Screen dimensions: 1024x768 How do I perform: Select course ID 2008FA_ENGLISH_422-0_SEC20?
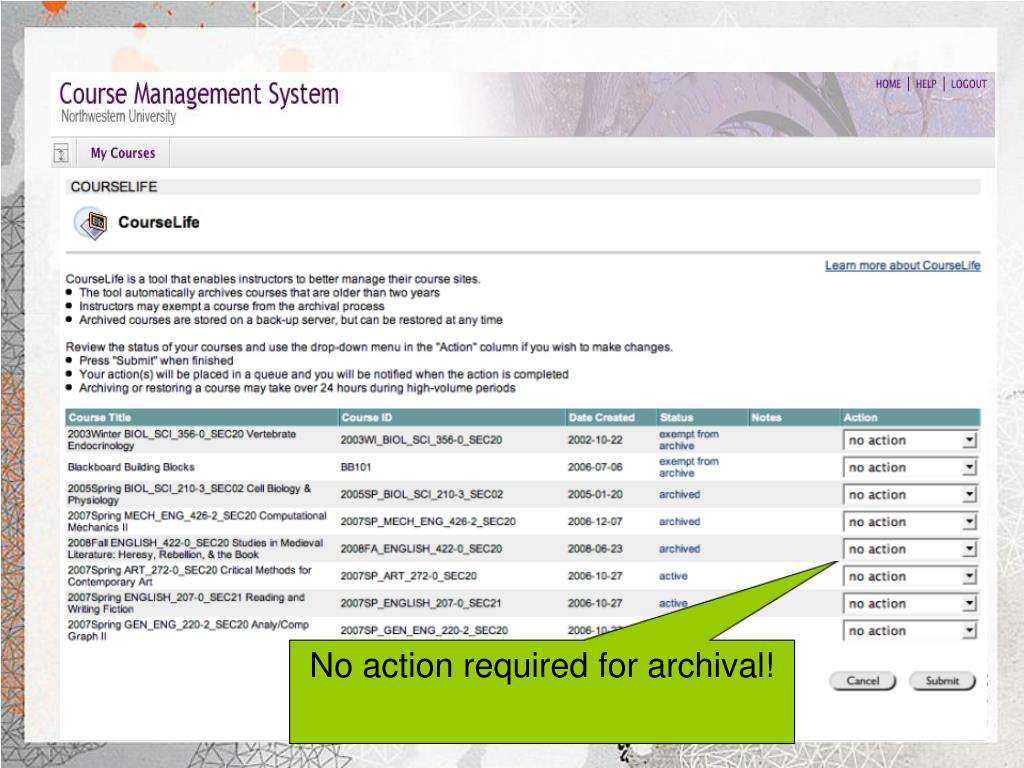421,549
